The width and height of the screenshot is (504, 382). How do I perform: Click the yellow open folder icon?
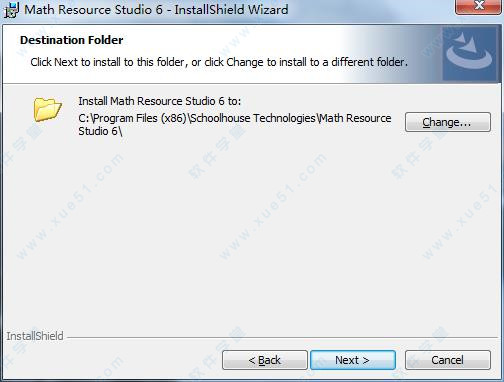click(48, 109)
